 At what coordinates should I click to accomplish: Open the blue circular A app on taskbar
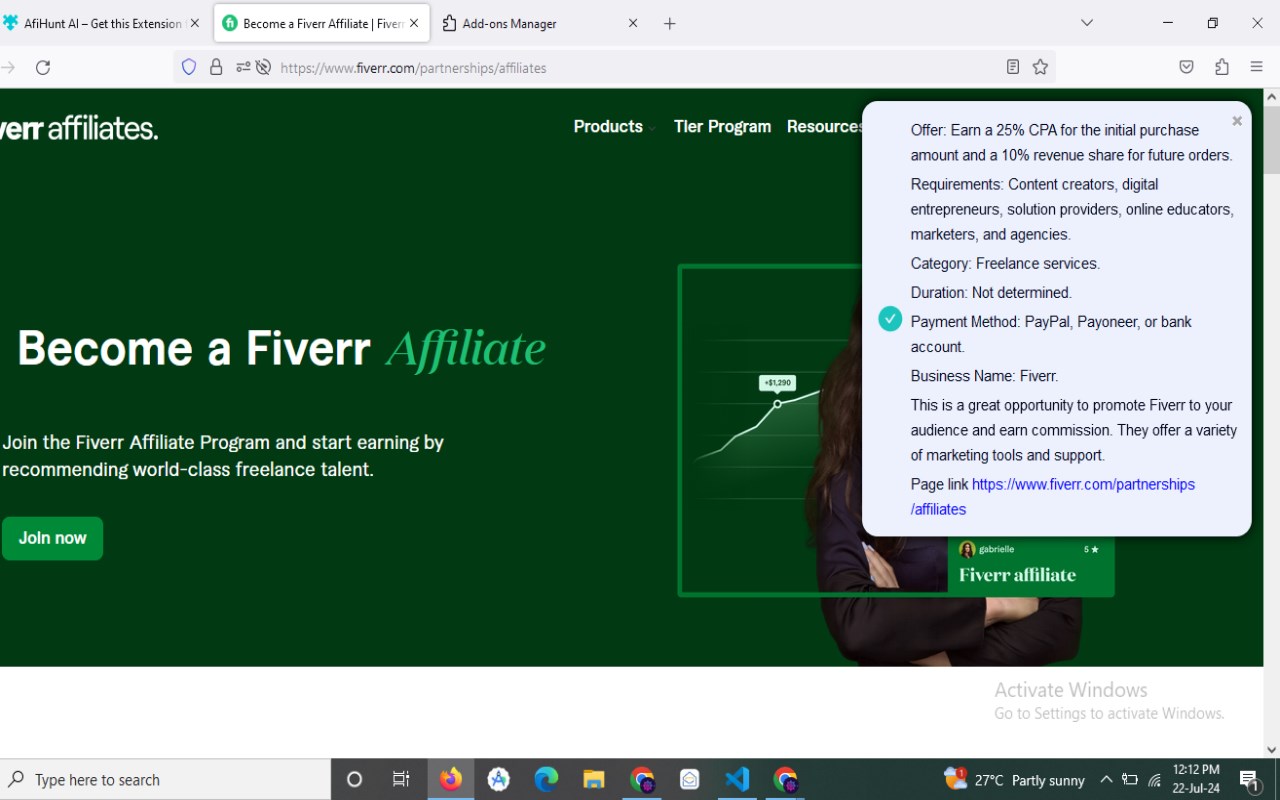[499, 779]
